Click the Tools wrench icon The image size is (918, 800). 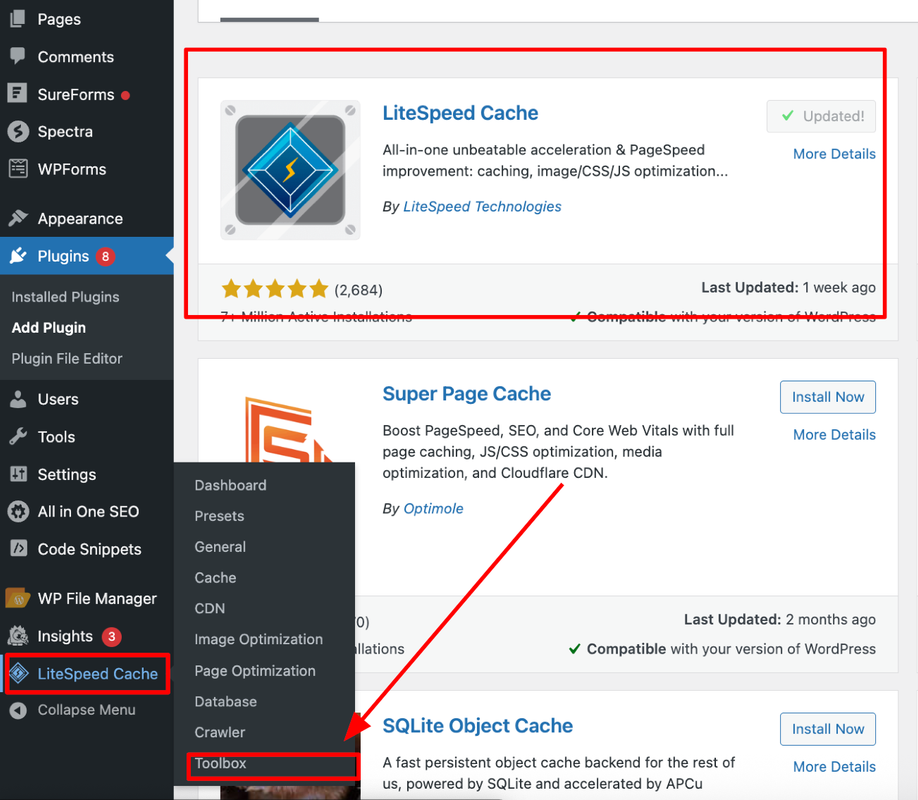[18, 436]
